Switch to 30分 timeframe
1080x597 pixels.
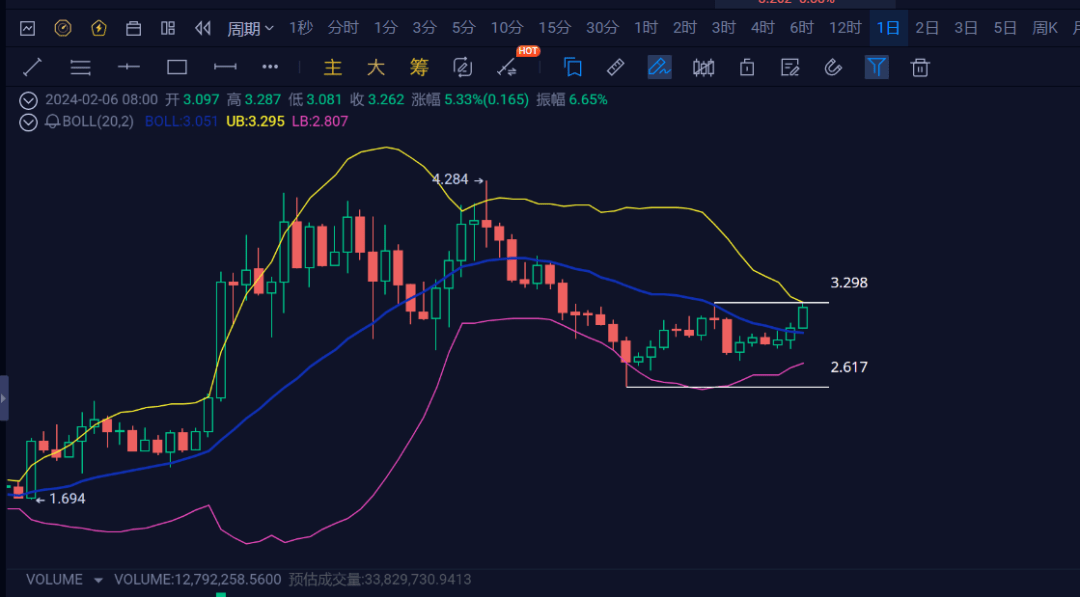tap(602, 28)
